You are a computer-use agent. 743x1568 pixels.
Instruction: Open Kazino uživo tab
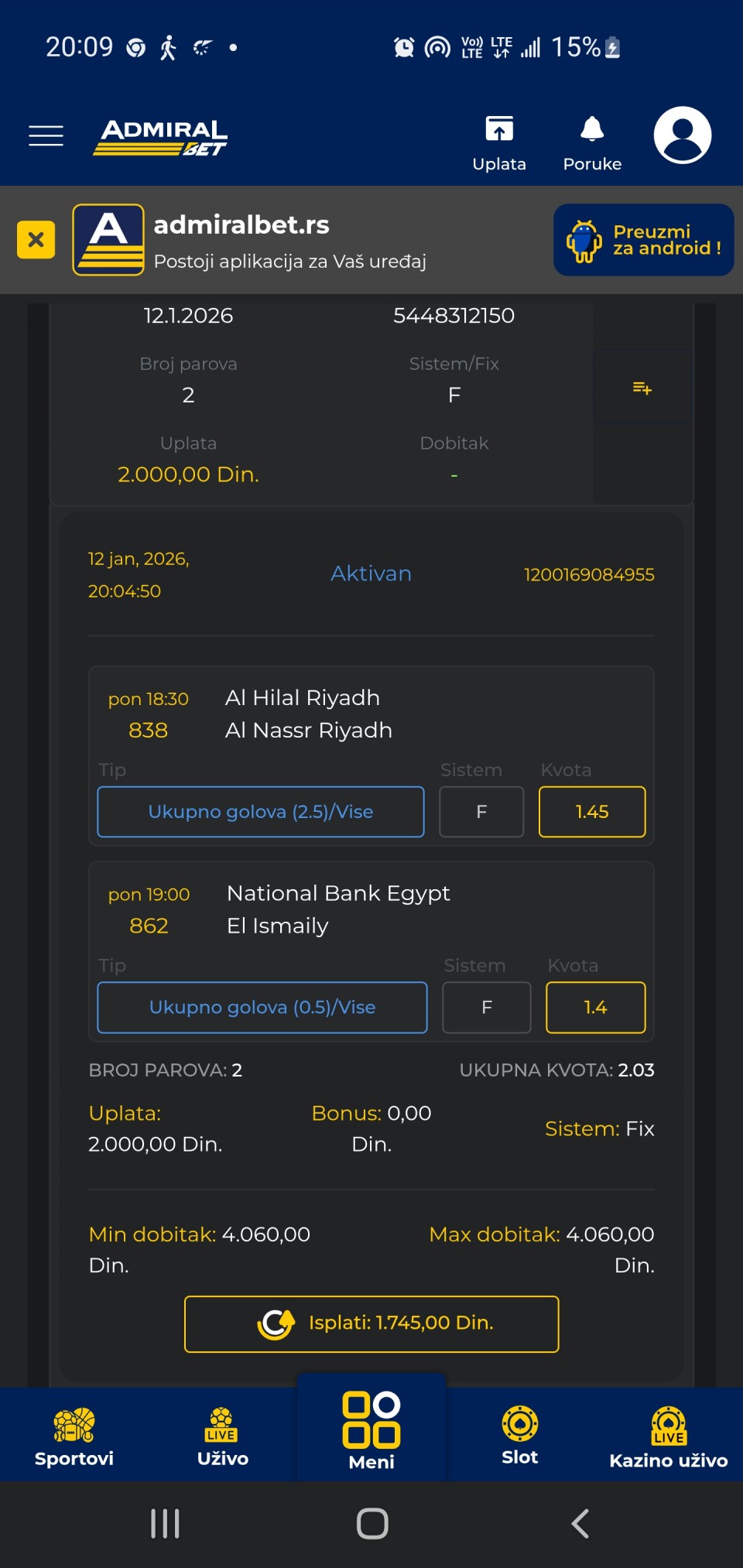(x=668, y=1436)
